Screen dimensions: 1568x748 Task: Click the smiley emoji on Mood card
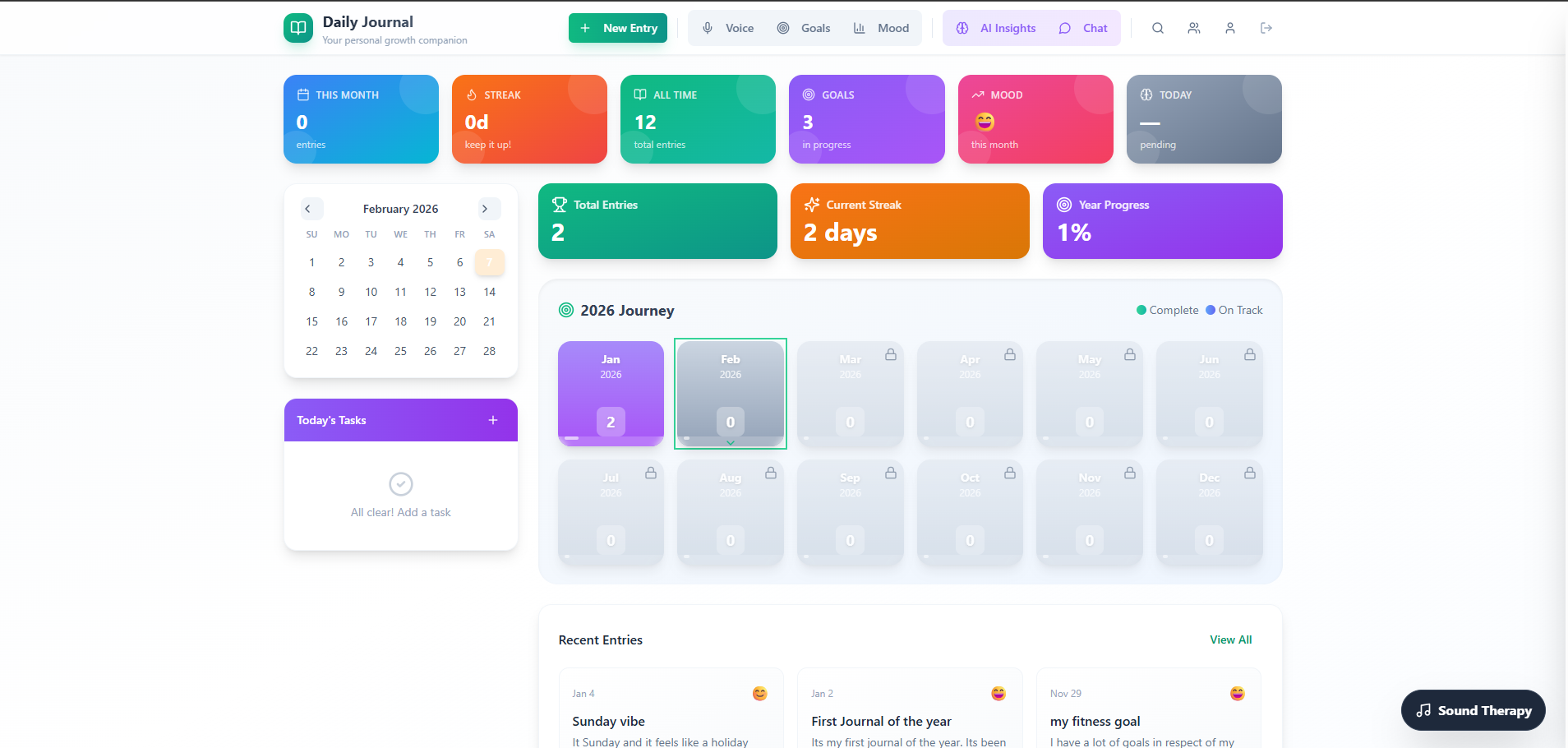[985, 122]
